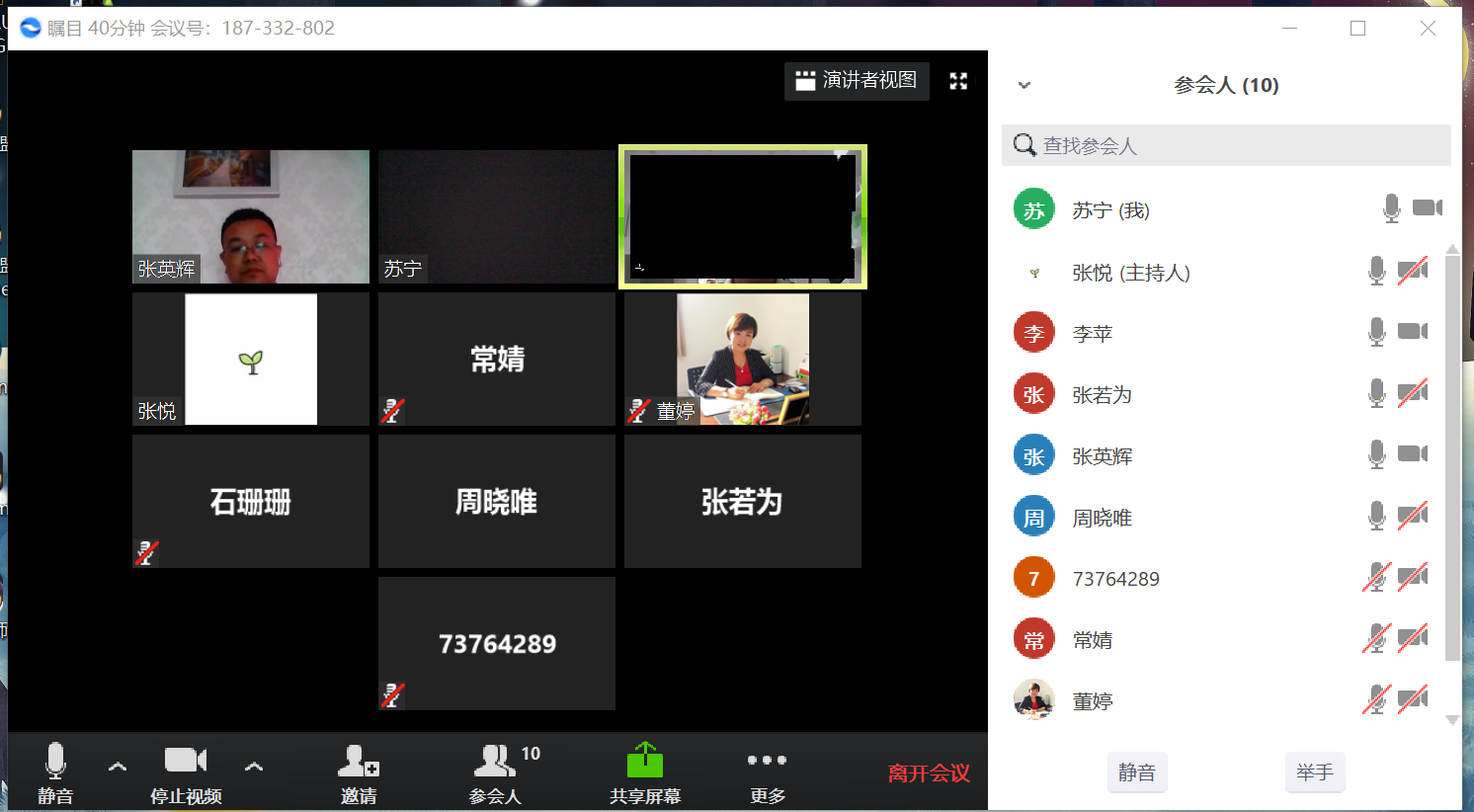
Task: Click the microphone icon in 张英辉's row
Action: (x=1377, y=454)
